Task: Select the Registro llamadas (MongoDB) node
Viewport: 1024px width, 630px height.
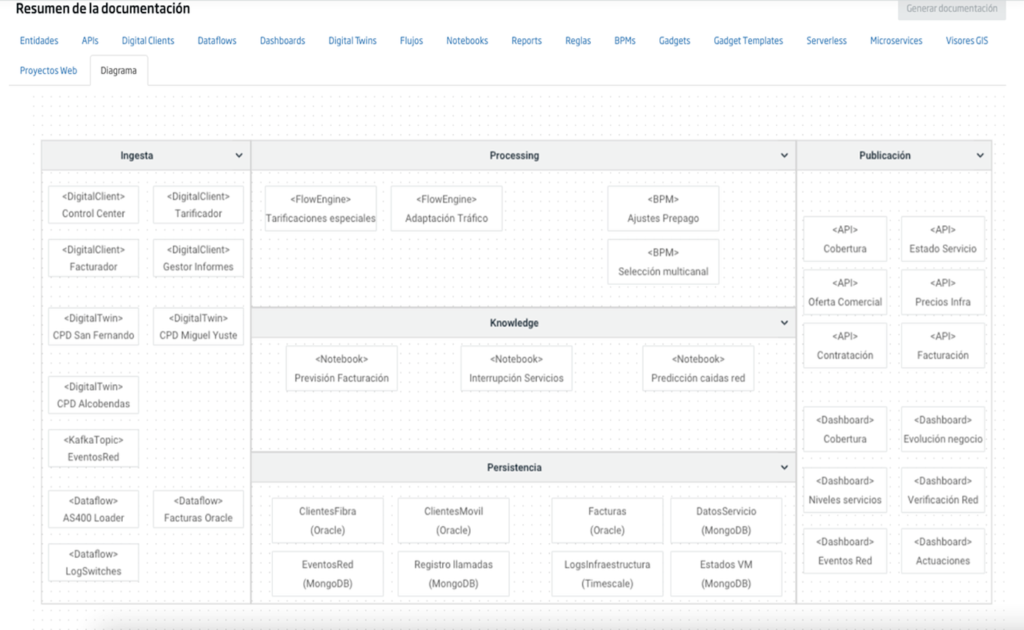Action: click(453, 574)
